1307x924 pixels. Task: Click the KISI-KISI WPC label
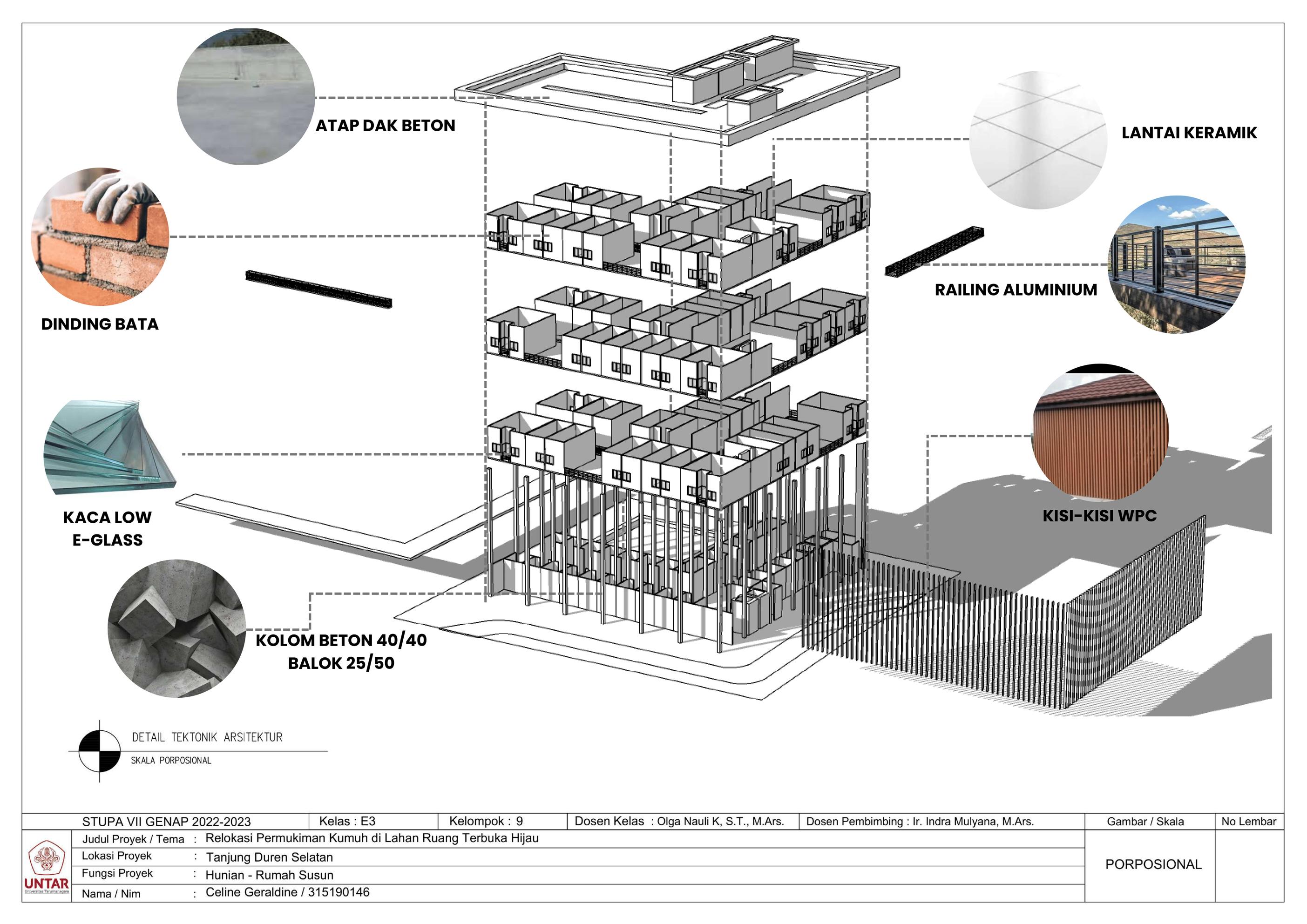(1099, 516)
